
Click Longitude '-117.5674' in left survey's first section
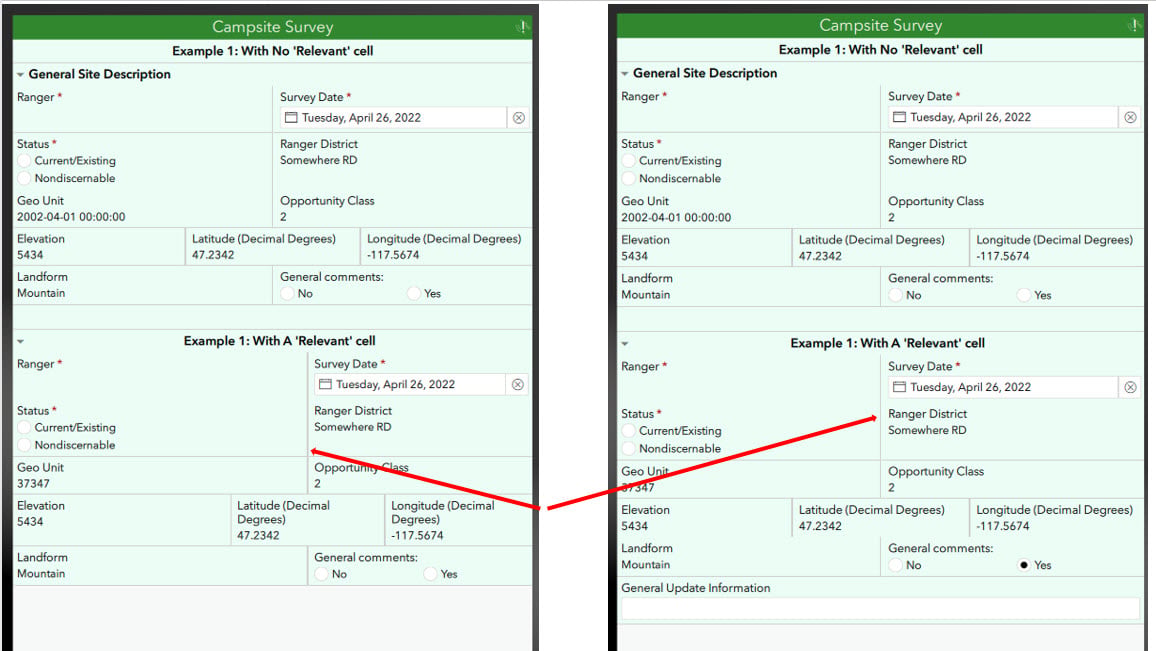point(393,255)
